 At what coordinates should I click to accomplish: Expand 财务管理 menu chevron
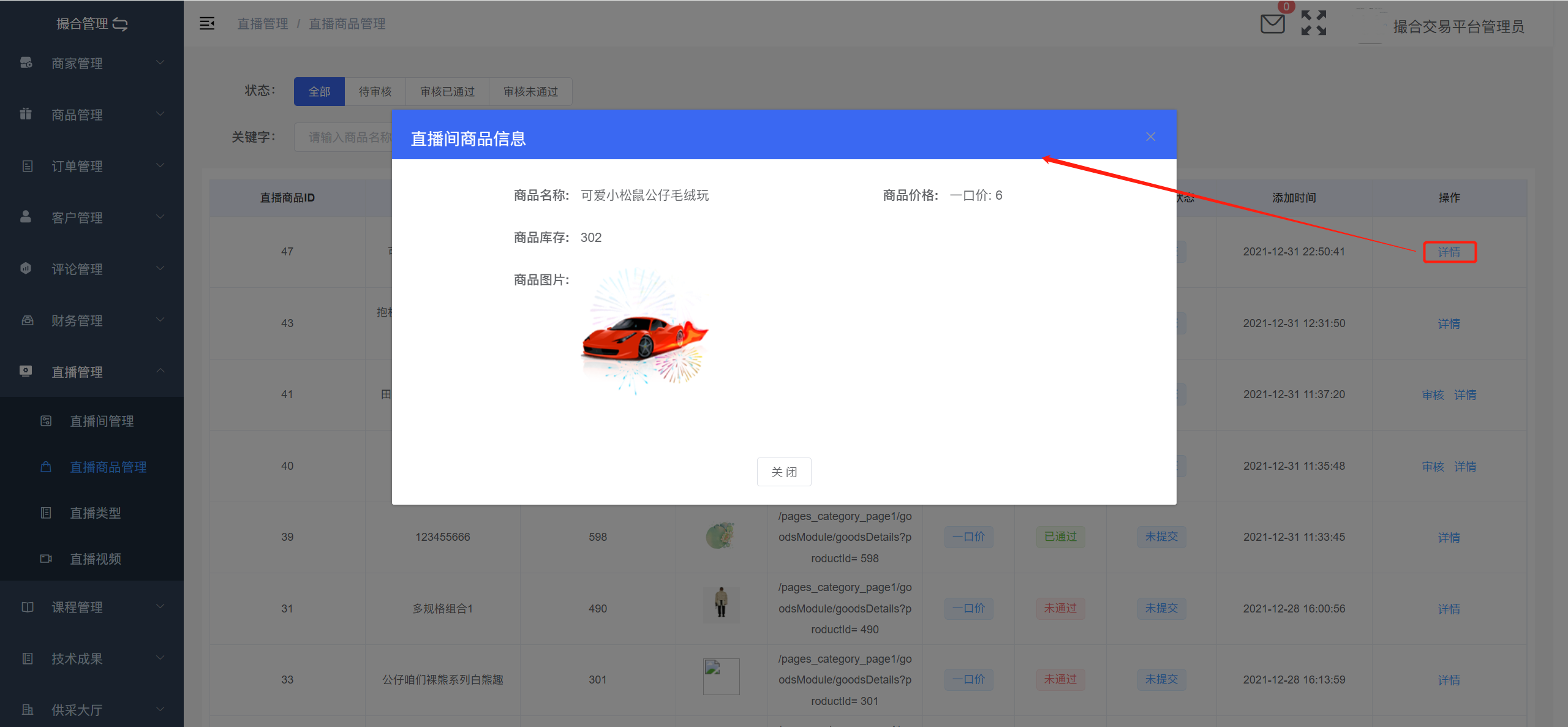(160, 320)
